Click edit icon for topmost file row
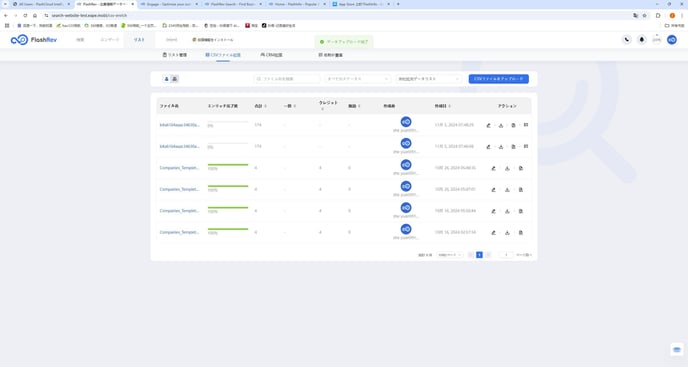The width and height of the screenshot is (688, 367). [488, 125]
